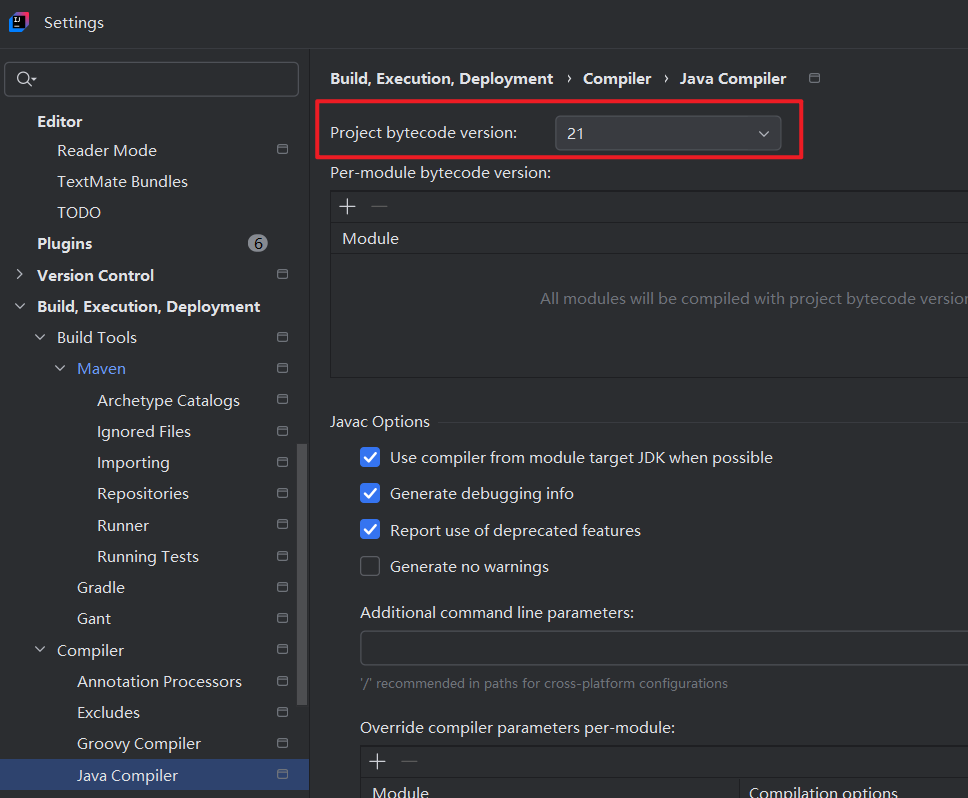Click the IntelliJ IDEA logo icon
This screenshot has height=798, width=968.
pos(19,22)
